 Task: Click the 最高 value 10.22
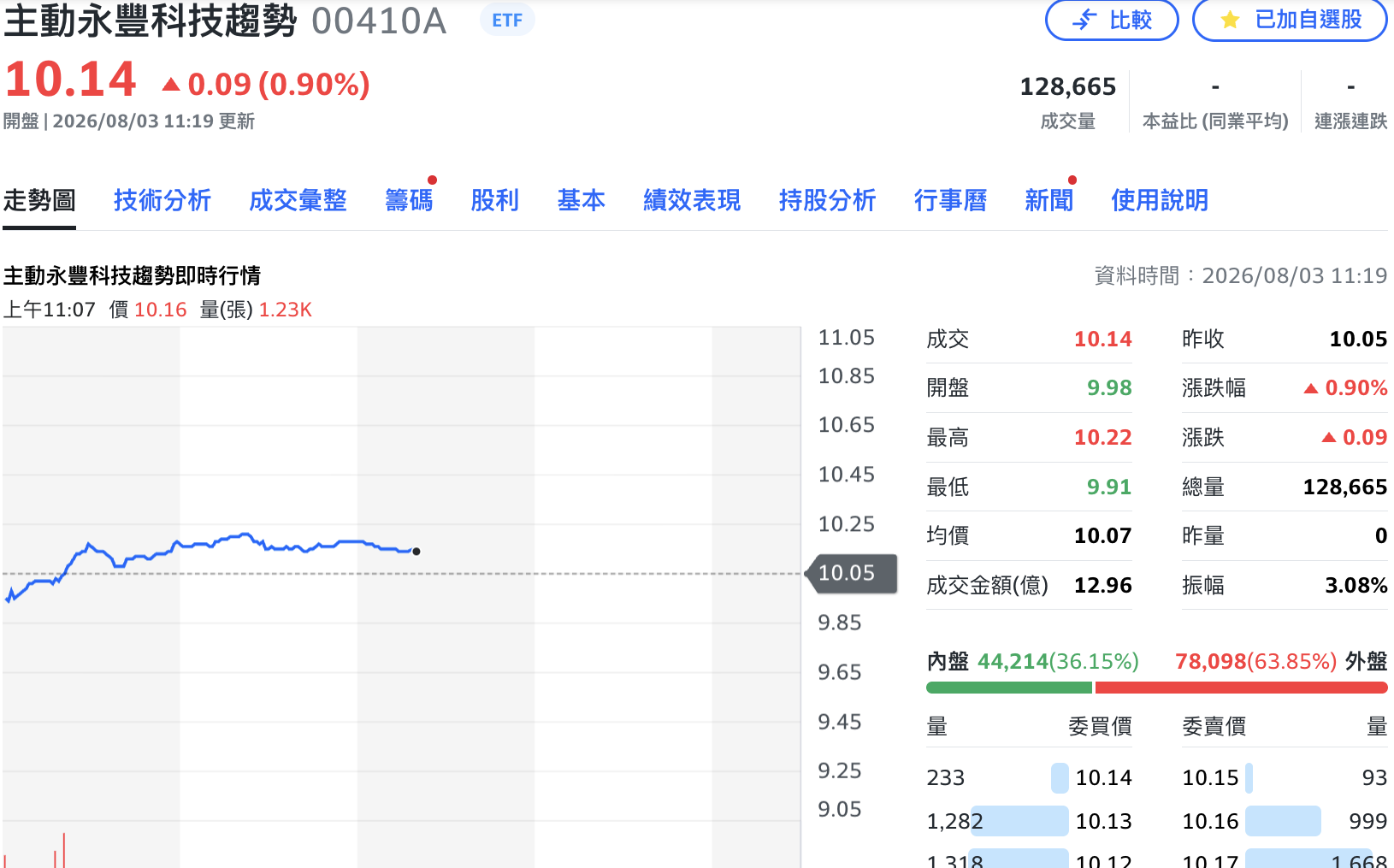[1103, 438]
